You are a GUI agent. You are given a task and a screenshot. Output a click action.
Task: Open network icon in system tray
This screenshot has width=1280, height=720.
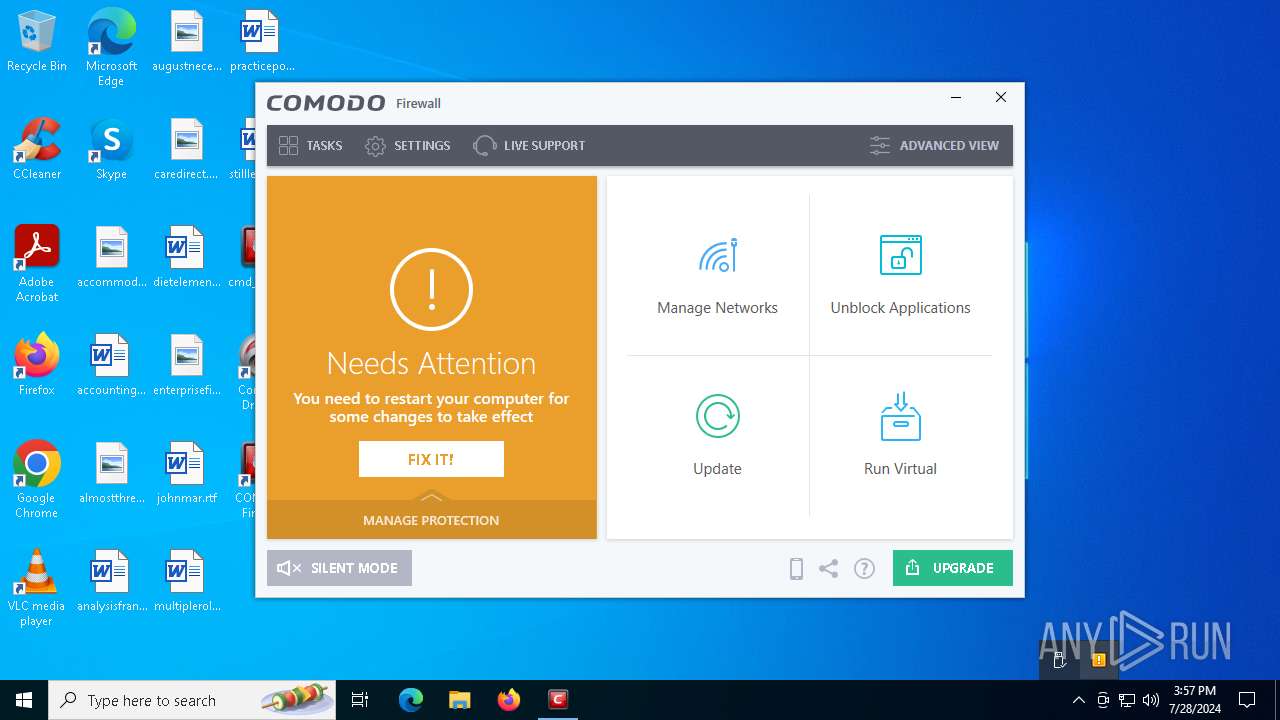tap(1127, 700)
